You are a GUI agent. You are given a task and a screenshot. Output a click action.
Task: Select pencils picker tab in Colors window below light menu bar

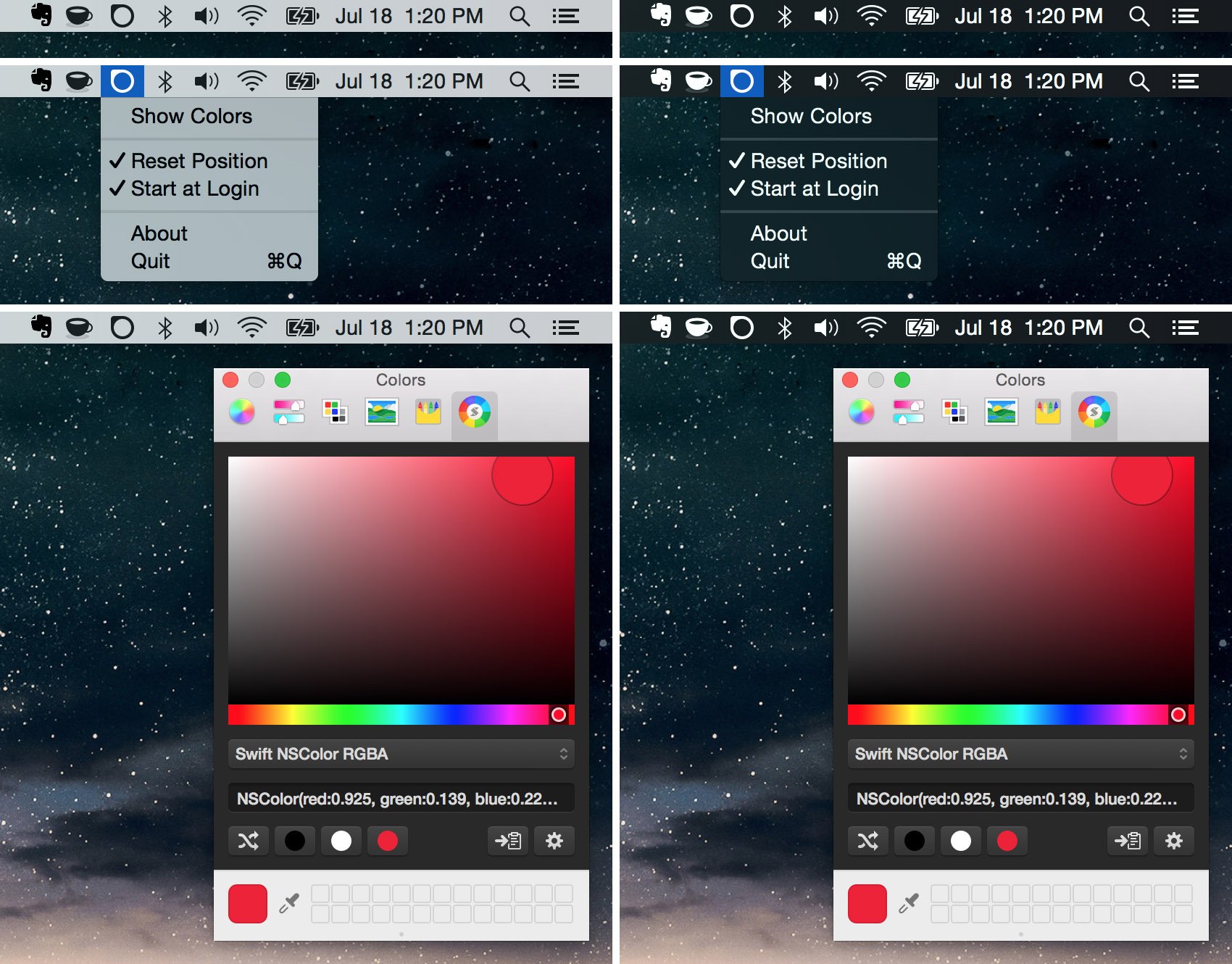(428, 412)
